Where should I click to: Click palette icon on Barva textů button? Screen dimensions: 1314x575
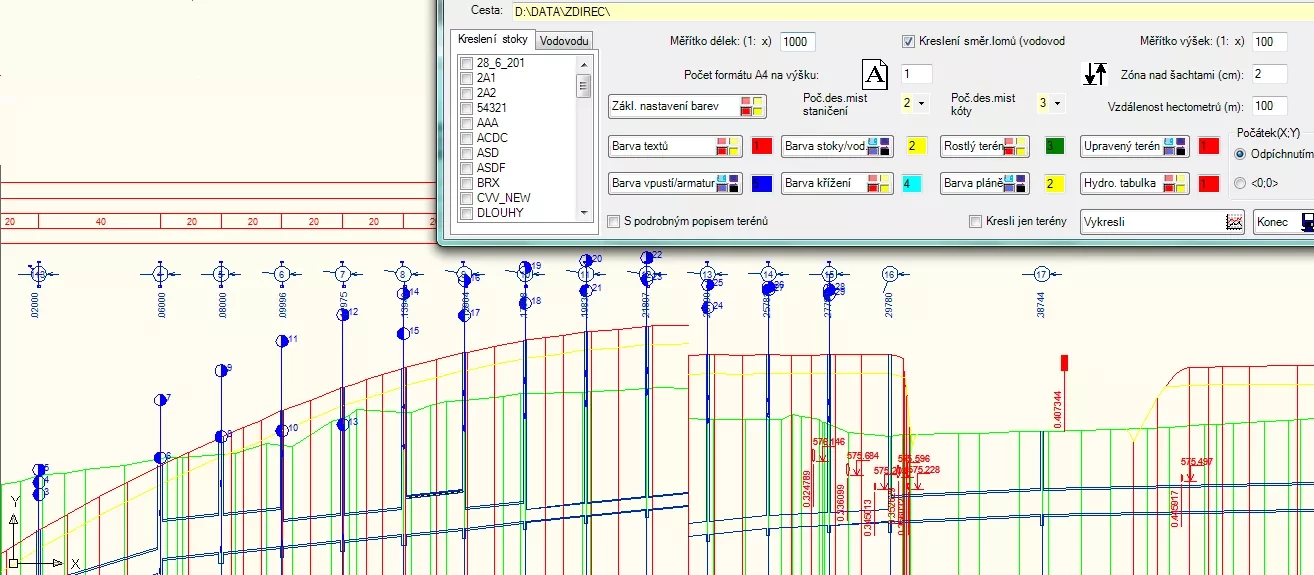(x=727, y=146)
